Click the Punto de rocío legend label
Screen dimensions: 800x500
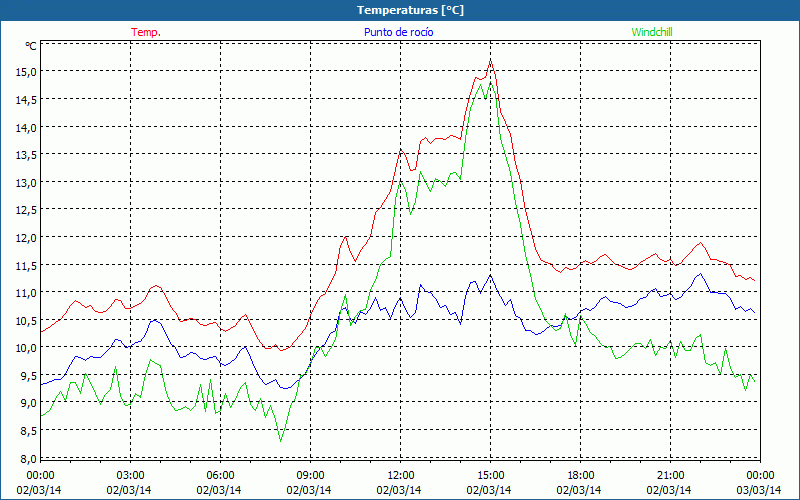click(398, 32)
